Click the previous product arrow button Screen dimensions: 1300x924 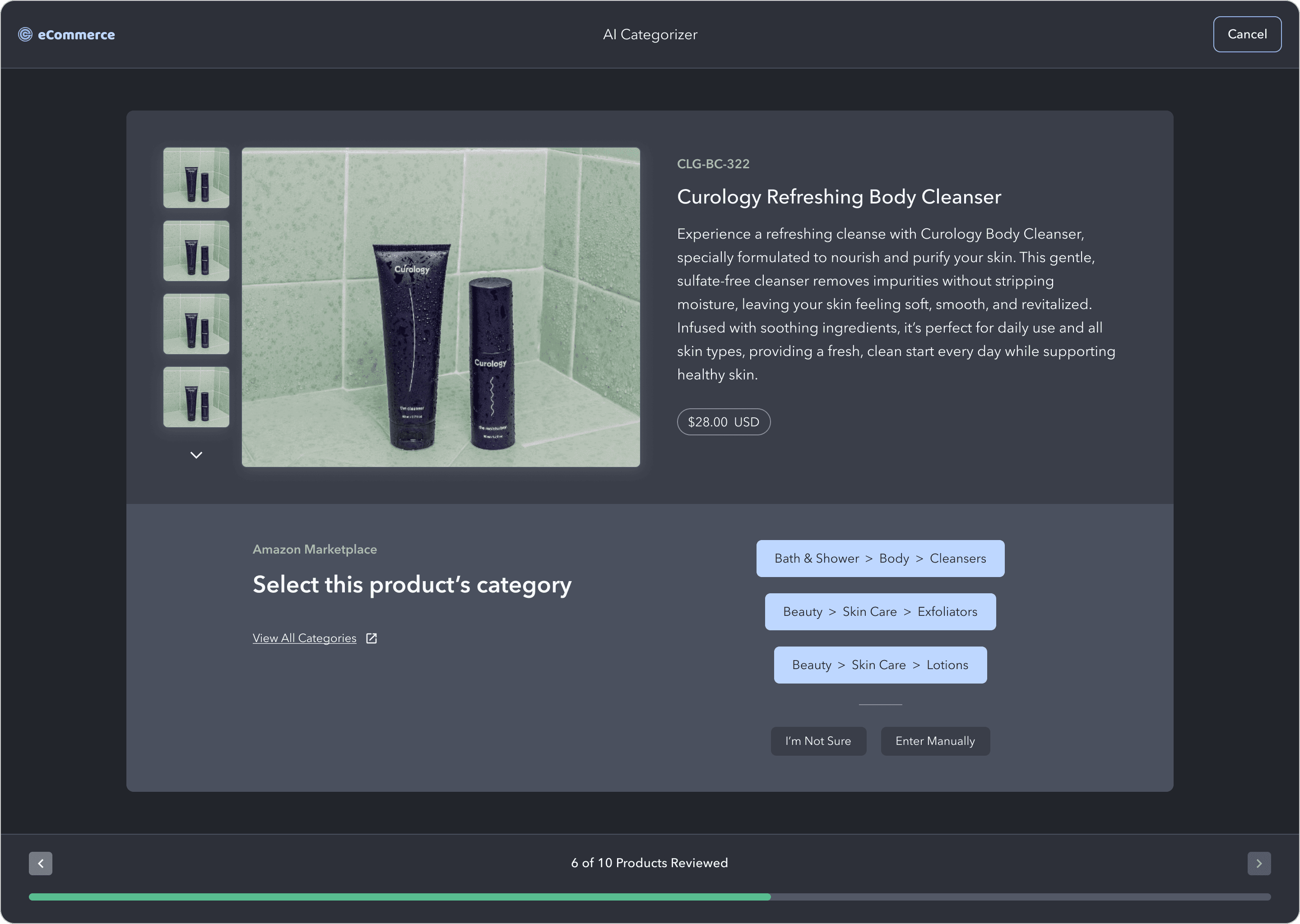41,863
